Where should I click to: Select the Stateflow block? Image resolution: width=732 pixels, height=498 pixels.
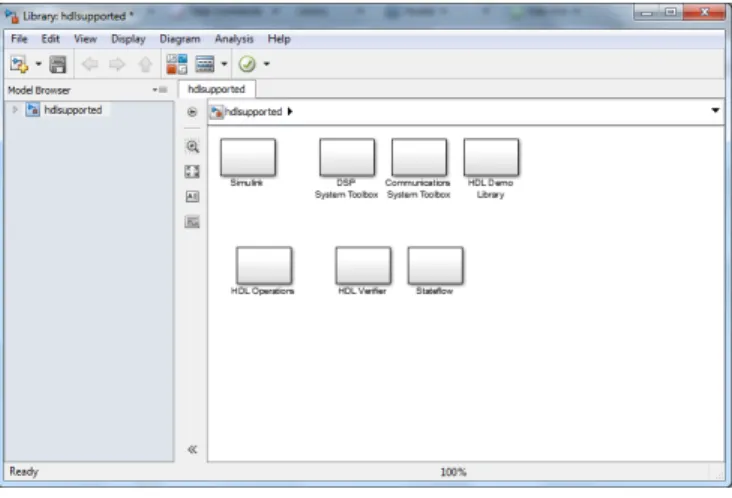pyautogui.click(x=436, y=265)
